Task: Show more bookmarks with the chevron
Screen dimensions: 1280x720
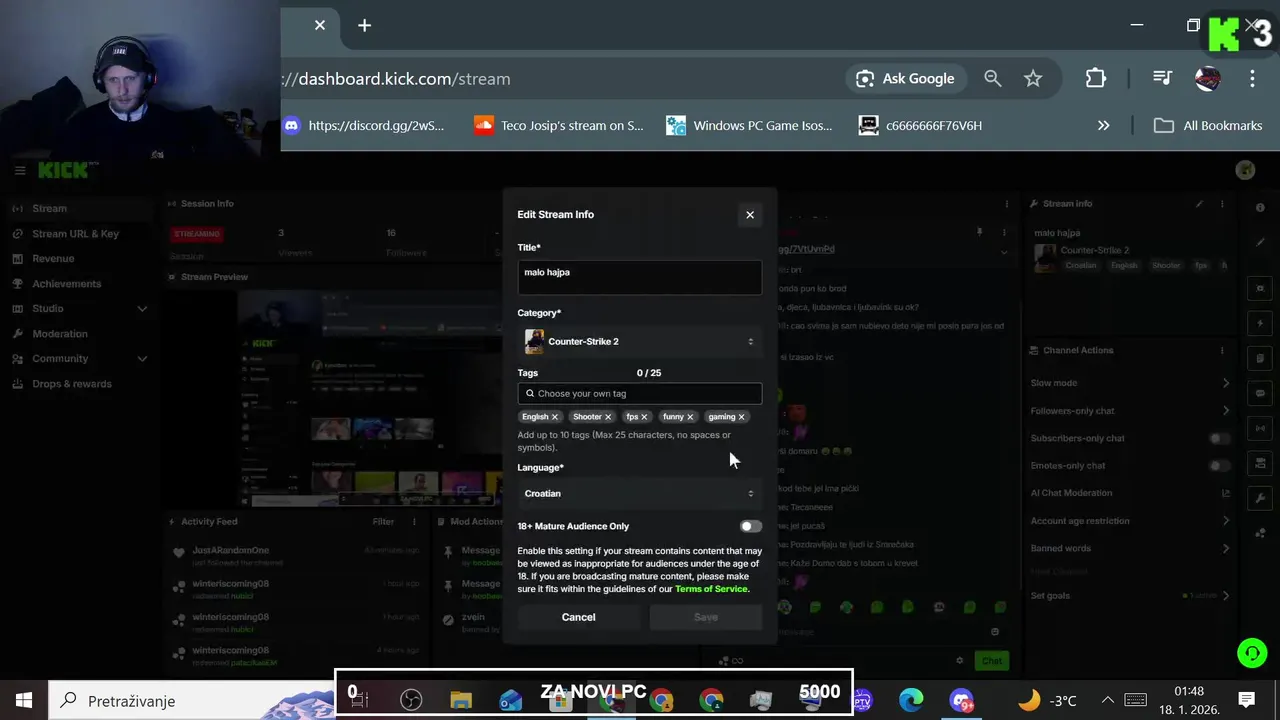Action: (1104, 126)
